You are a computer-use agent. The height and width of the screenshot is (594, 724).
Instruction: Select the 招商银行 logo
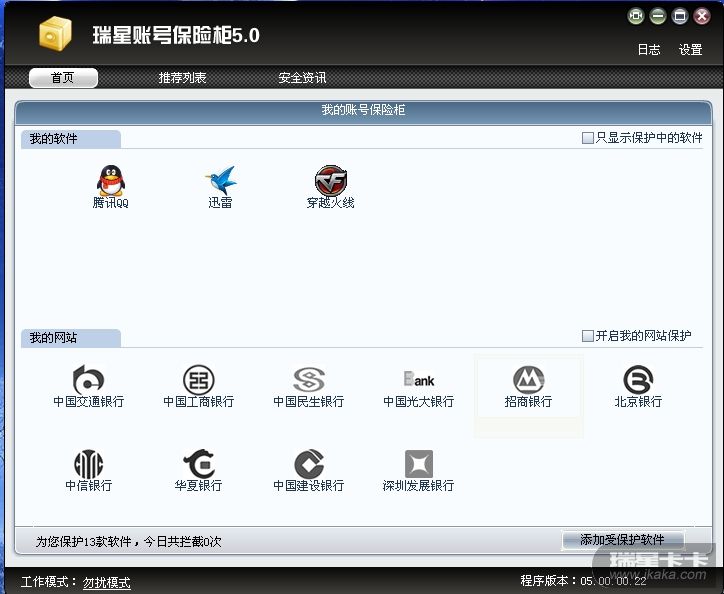click(529, 380)
